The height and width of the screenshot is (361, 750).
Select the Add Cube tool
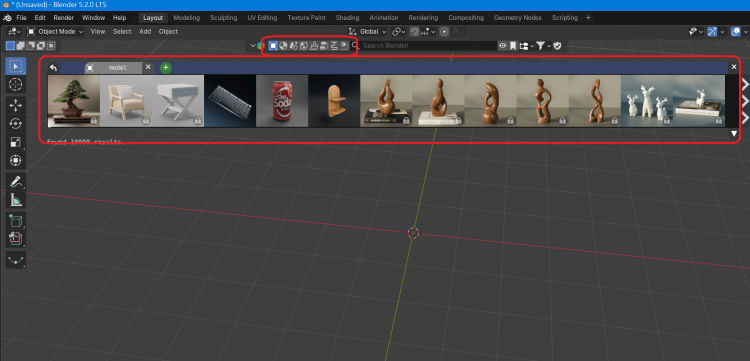[x=16, y=221]
